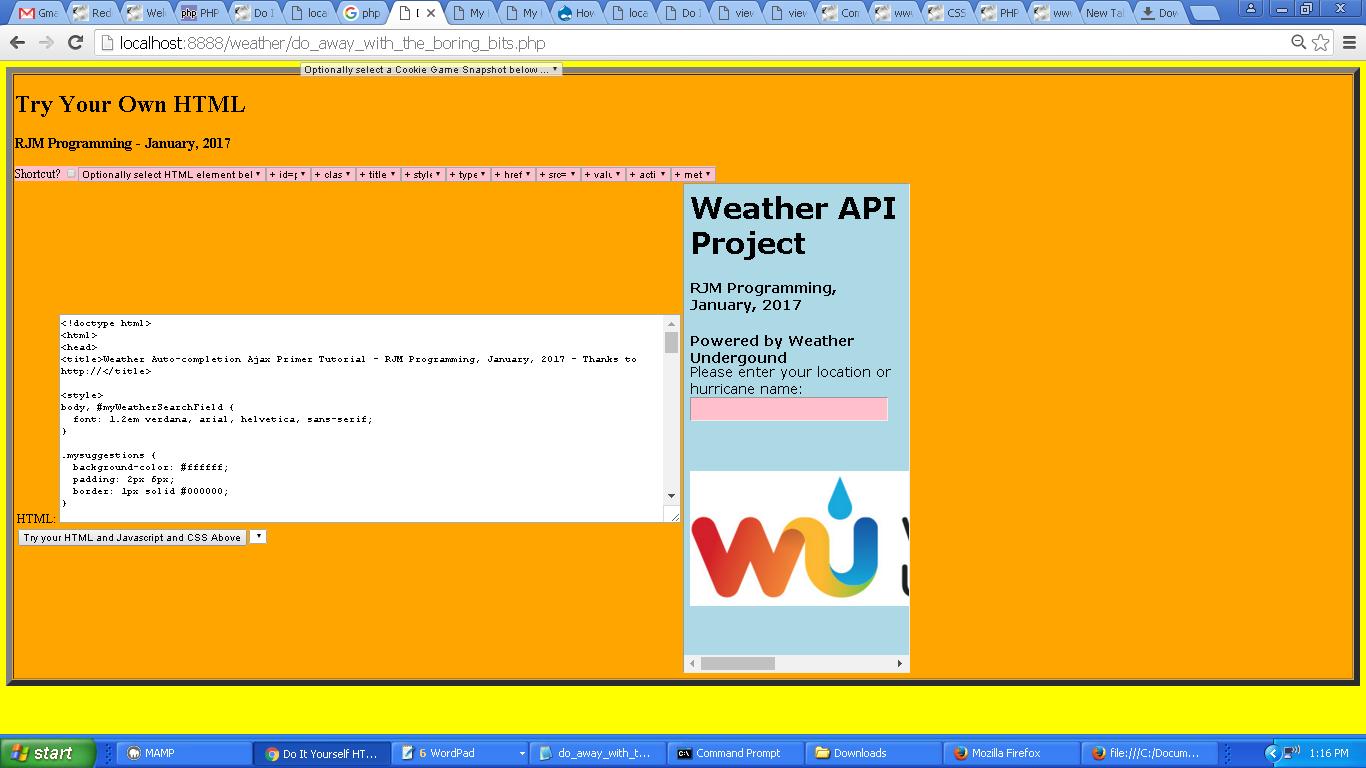Screen dimensions: 1366x768
Task: Switch to the Google 'php' search tab
Action: click(361, 13)
